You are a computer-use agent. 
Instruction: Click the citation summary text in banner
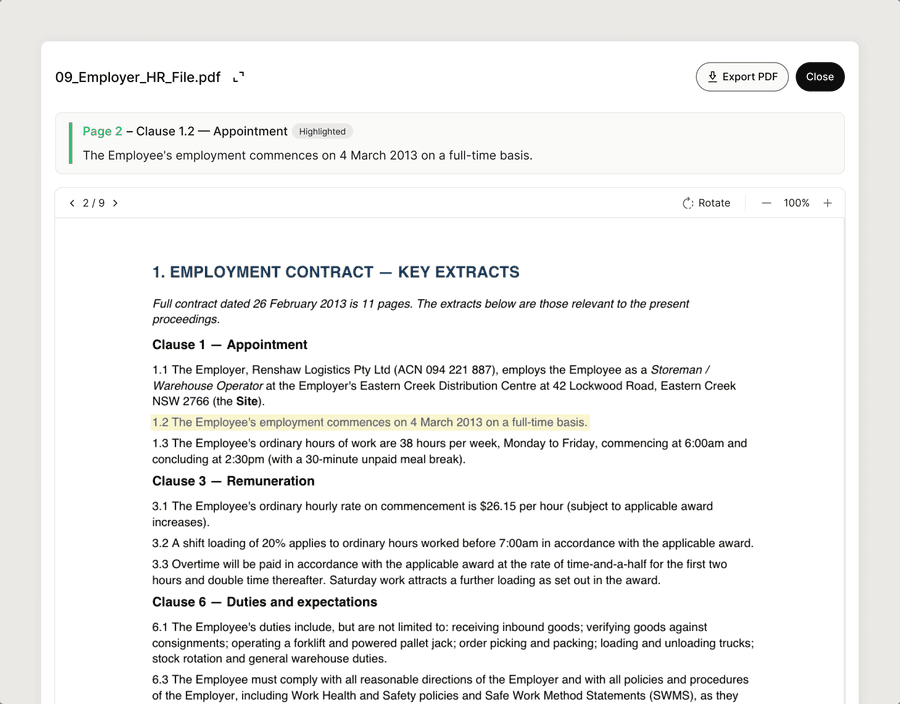pos(308,155)
